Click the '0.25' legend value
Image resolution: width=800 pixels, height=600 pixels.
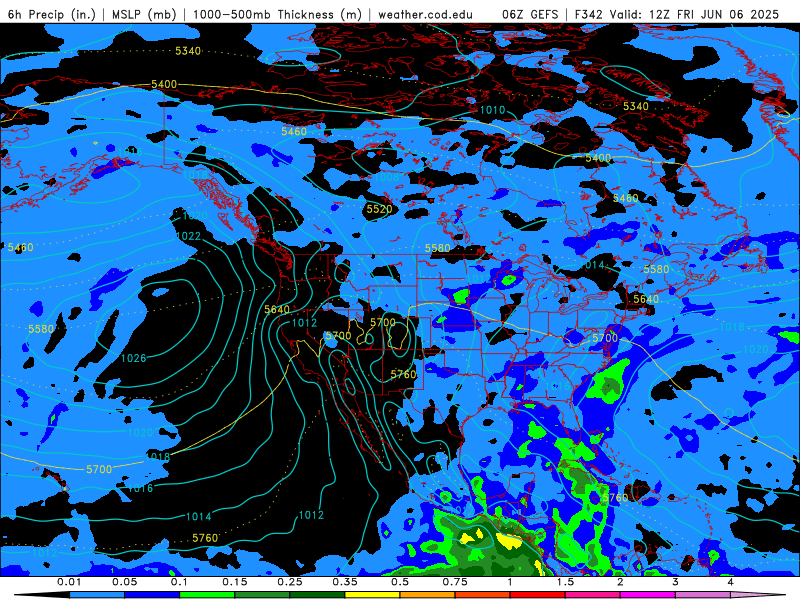[290, 582]
